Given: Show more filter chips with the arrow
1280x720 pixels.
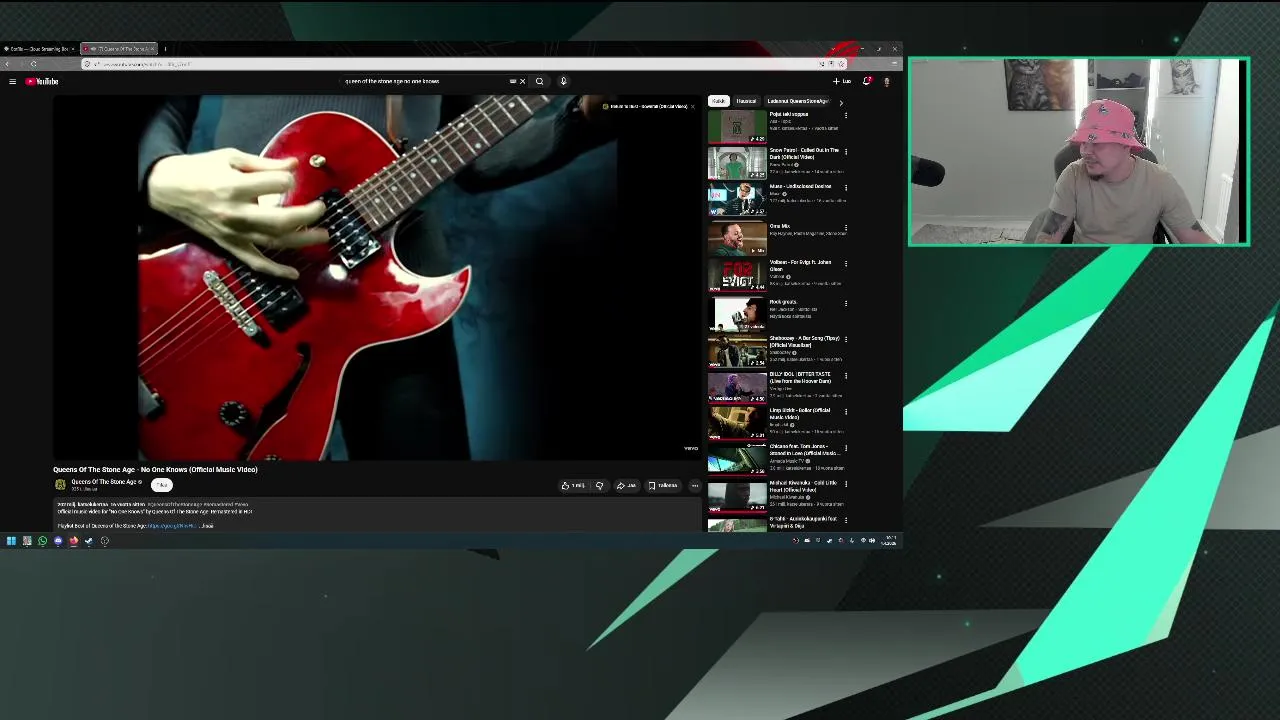Looking at the screenshot, I should pos(840,101).
